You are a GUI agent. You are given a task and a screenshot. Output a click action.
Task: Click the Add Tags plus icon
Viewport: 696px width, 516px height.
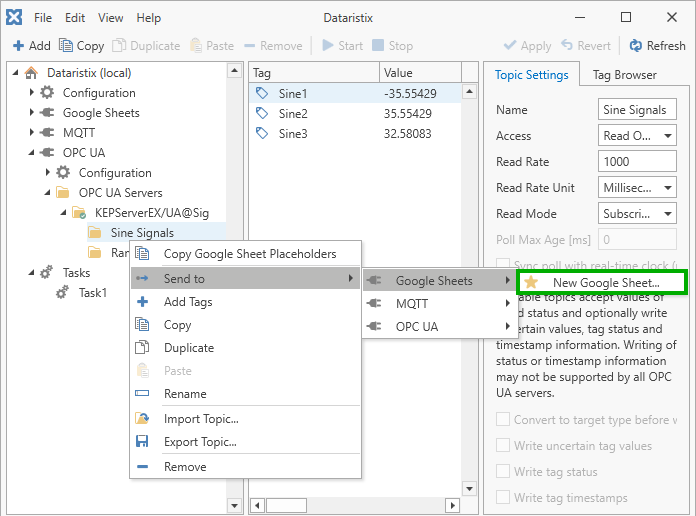(142, 302)
